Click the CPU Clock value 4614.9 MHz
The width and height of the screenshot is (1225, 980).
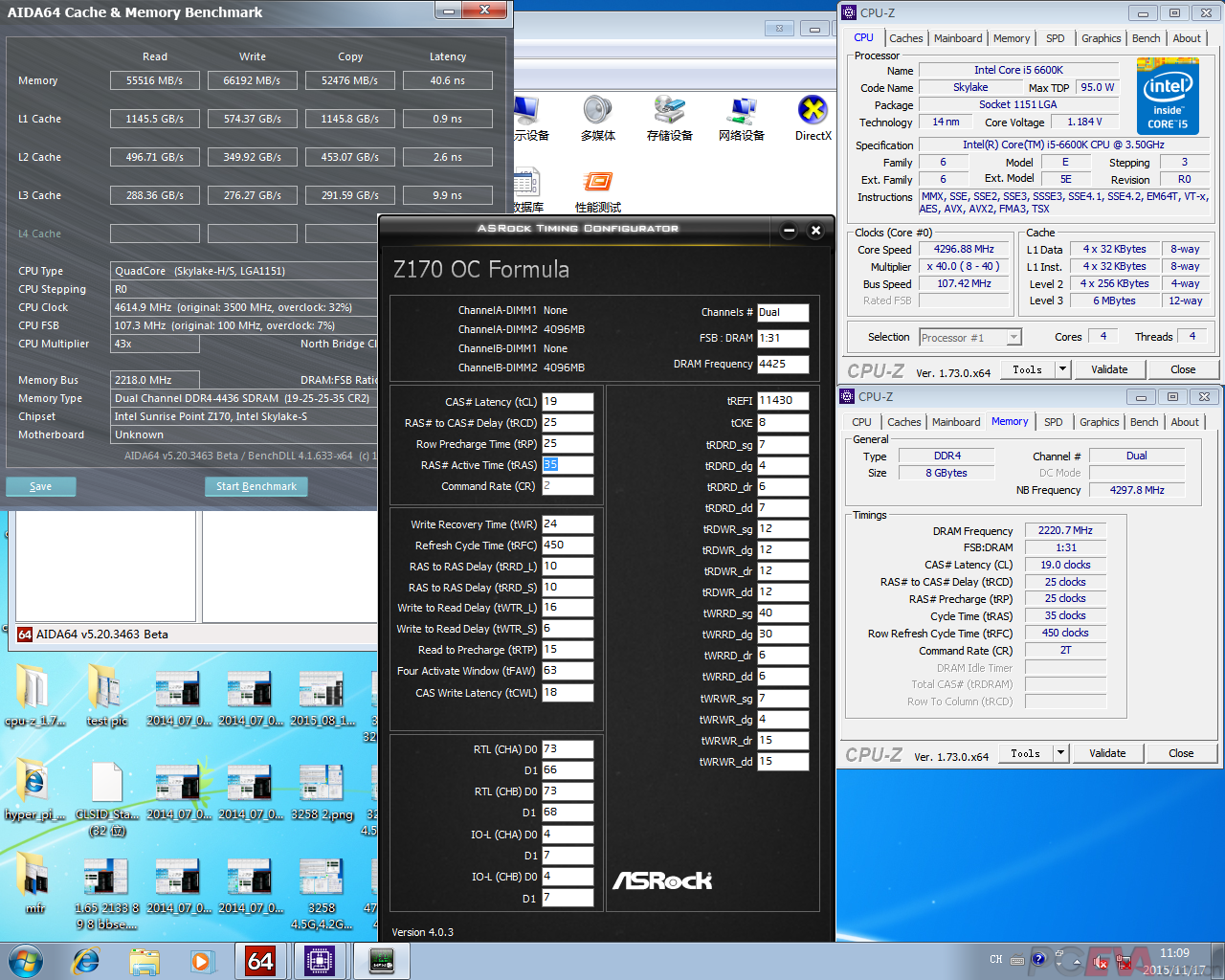[x=244, y=307]
